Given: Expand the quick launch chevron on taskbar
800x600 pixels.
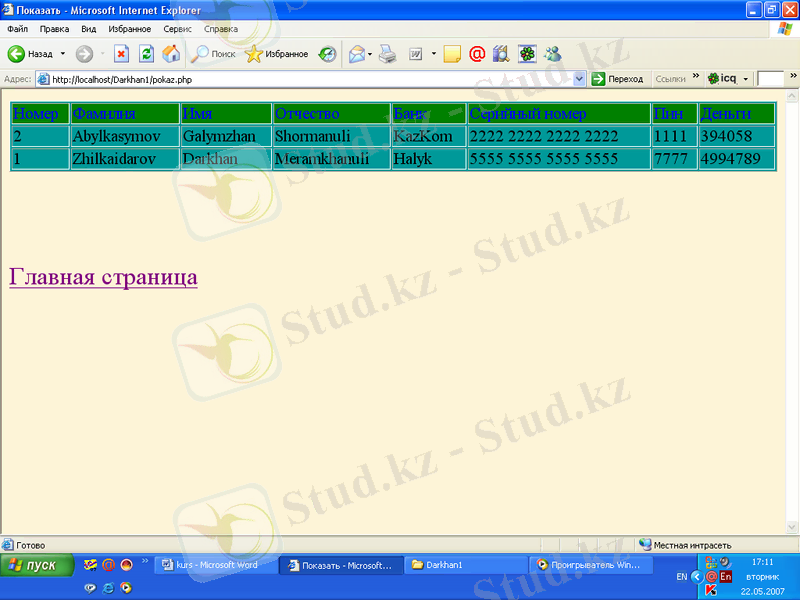Looking at the screenshot, I should point(145,561).
